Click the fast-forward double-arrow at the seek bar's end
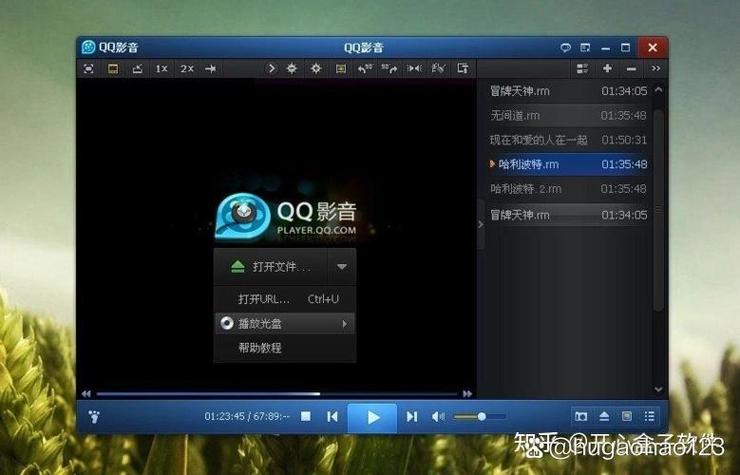The height and width of the screenshot is (475, 740). 468,393
